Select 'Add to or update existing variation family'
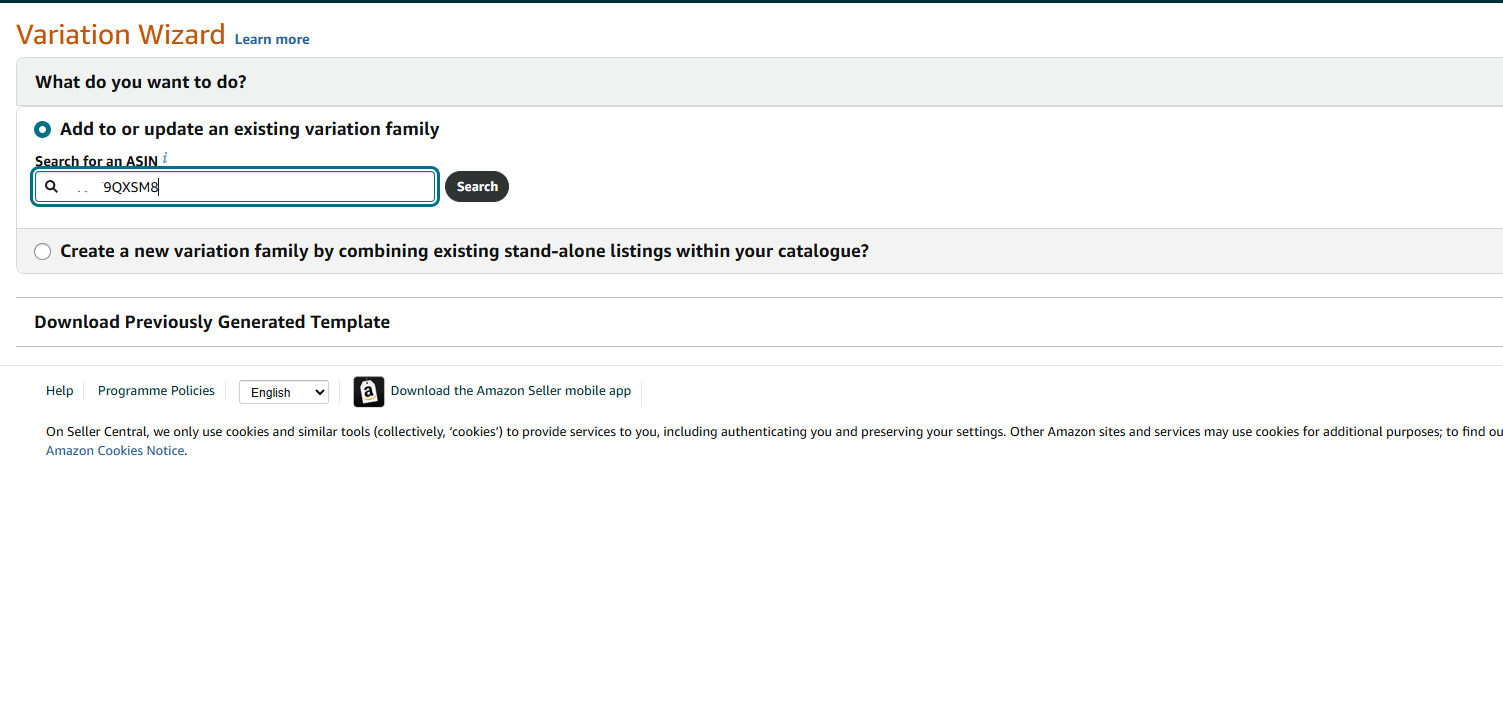 pos(42,129)
